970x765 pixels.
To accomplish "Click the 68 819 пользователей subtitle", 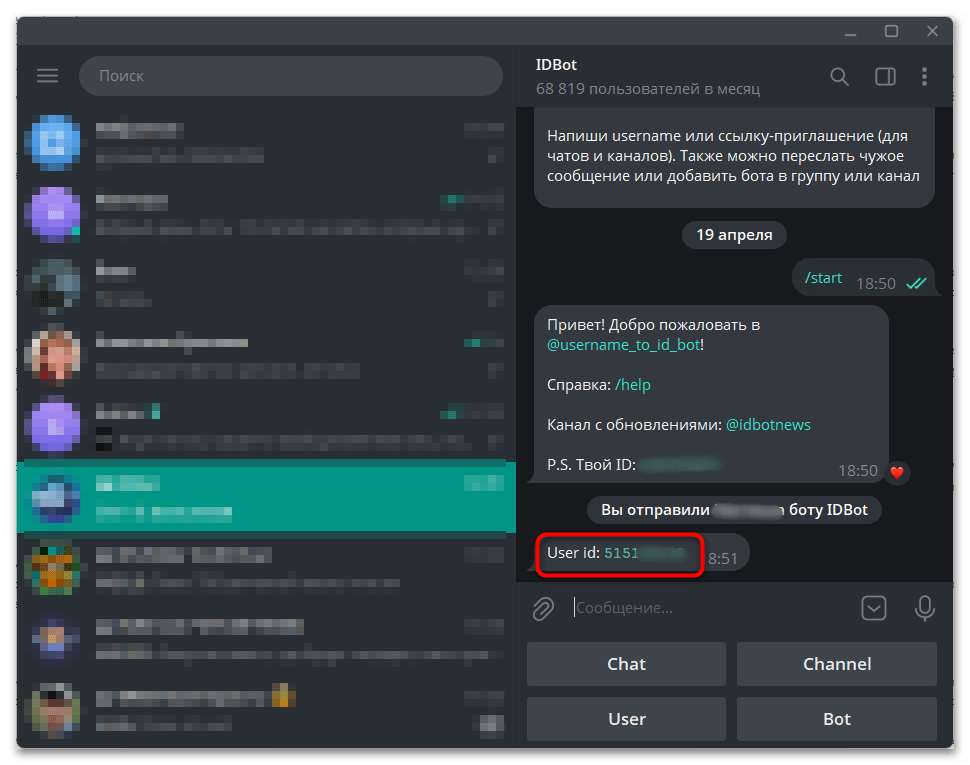I will tap(648, 89).
